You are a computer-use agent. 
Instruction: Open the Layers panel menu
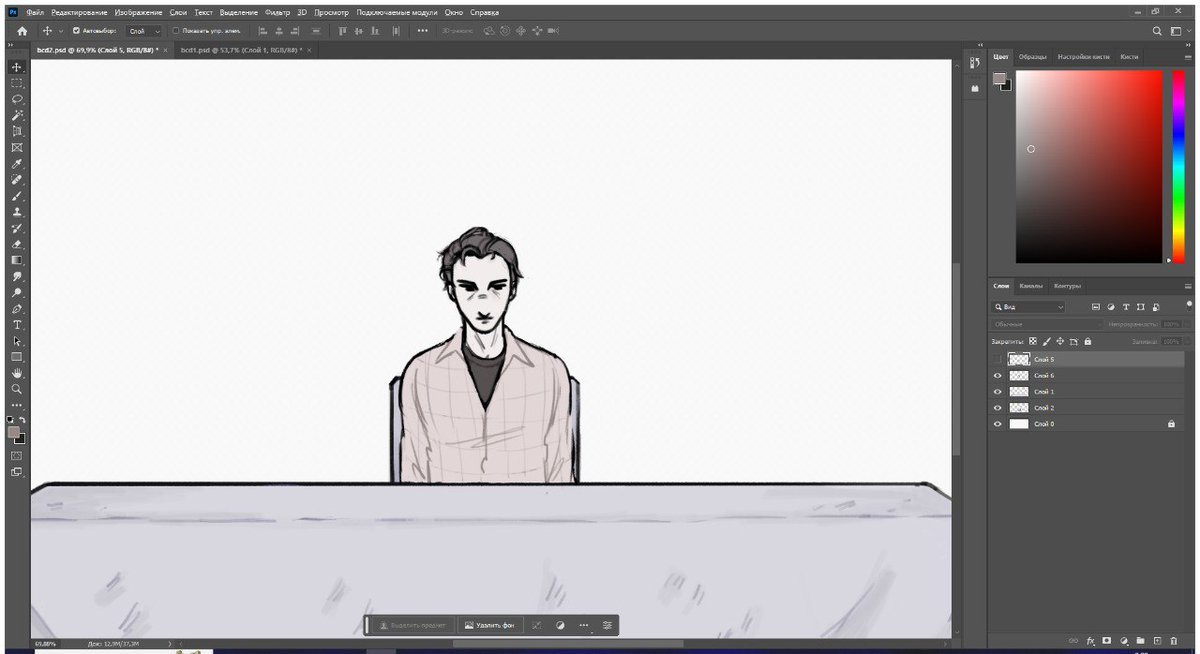click(1186, 286)
